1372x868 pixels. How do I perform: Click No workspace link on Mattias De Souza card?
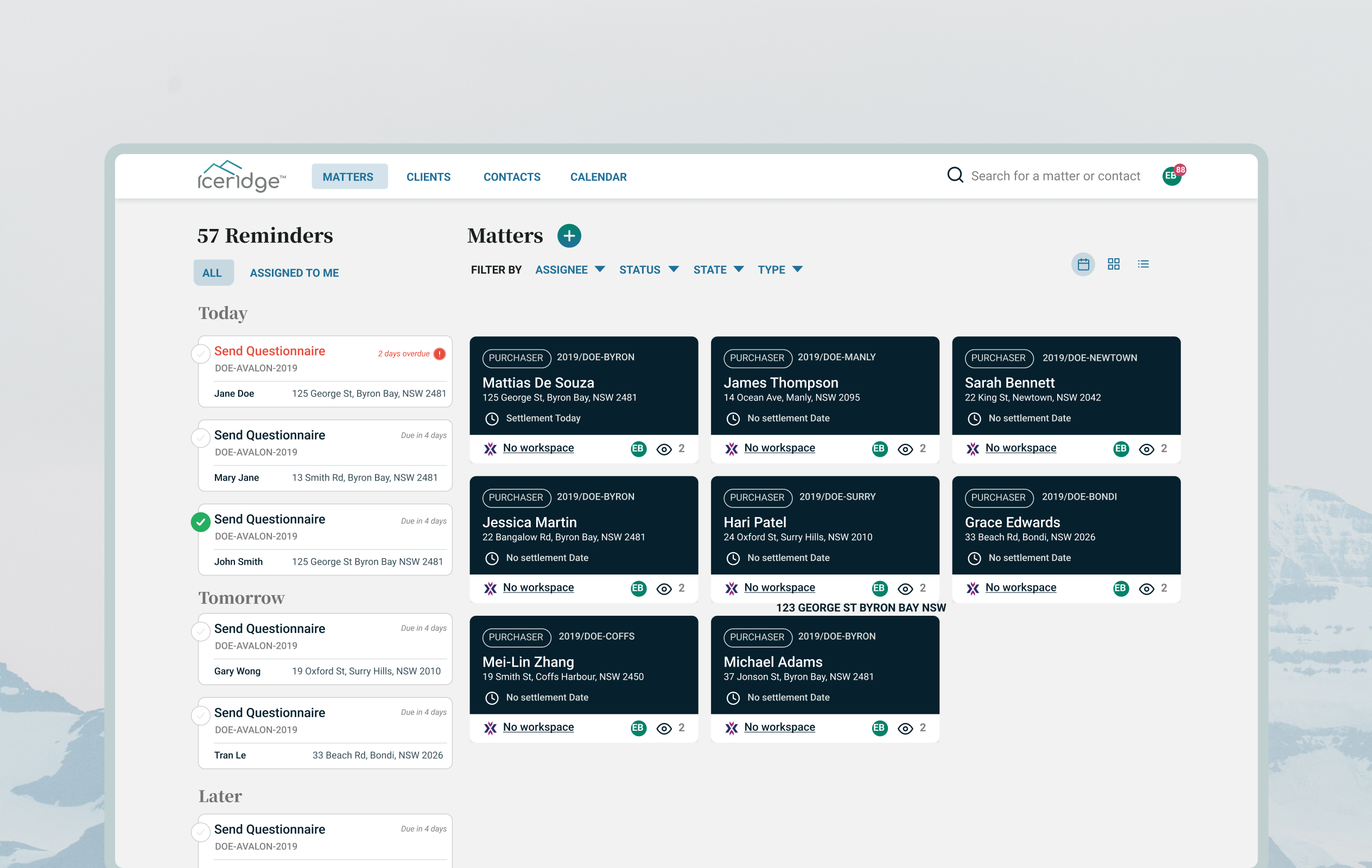[x=538, y=448]
